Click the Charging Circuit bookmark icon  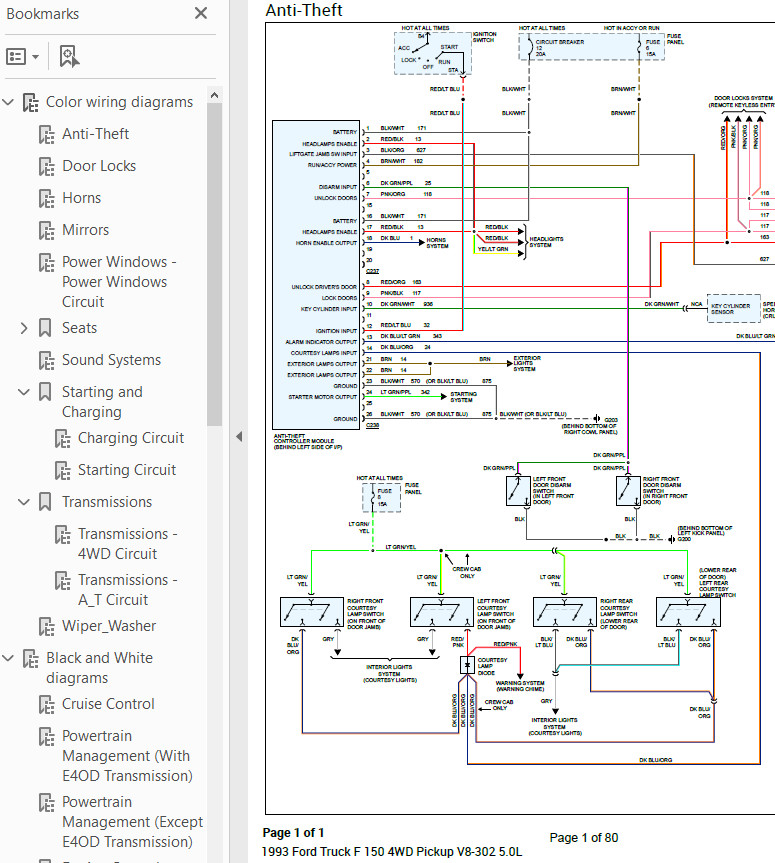pos(63,438)
